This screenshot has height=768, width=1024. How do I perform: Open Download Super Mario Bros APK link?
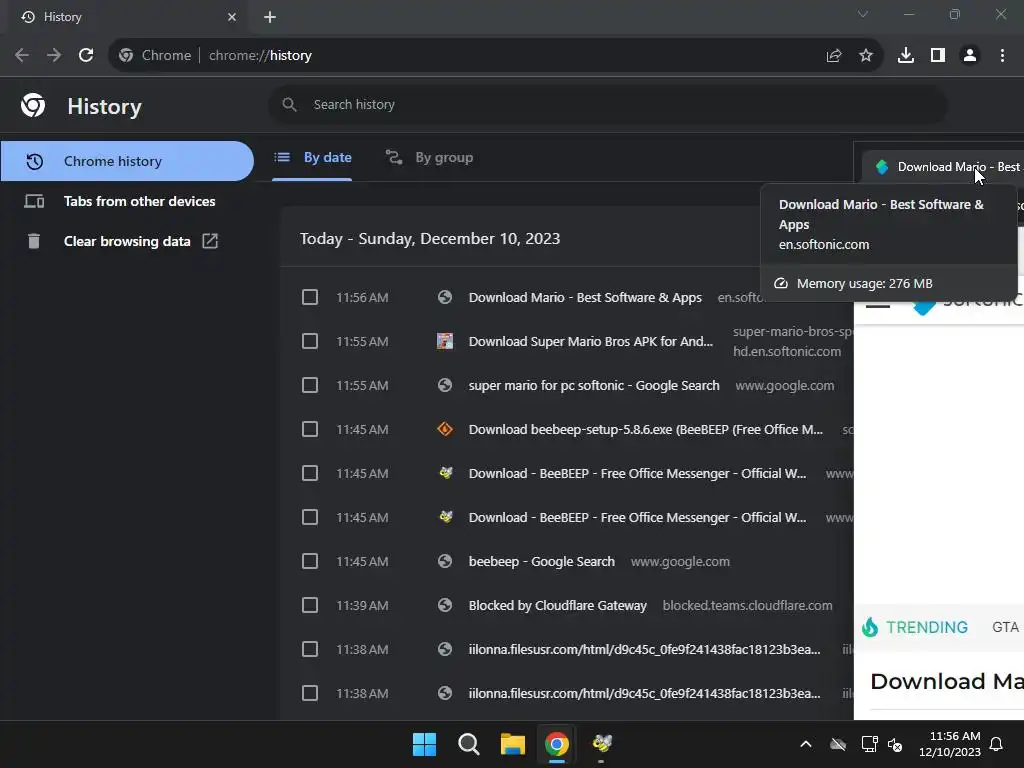(590, 341)
